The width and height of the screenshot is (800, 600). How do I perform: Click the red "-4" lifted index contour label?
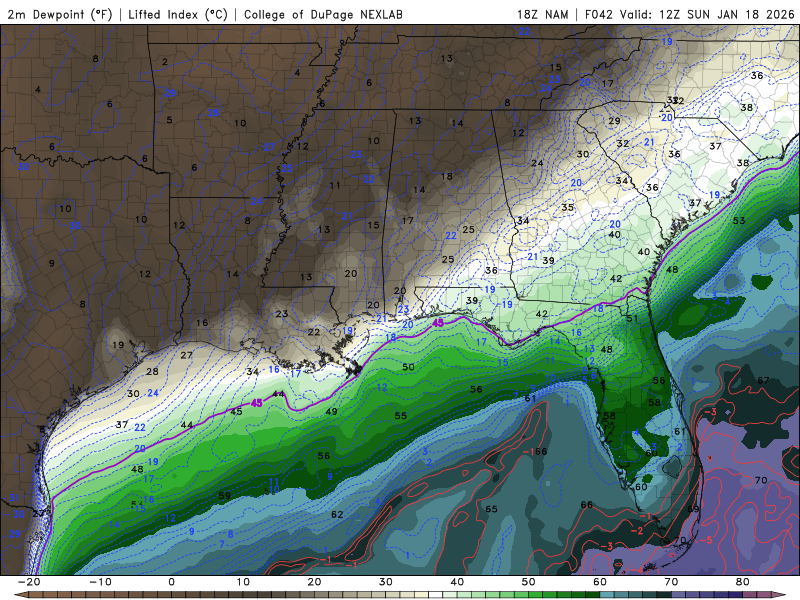pos(638,569)
